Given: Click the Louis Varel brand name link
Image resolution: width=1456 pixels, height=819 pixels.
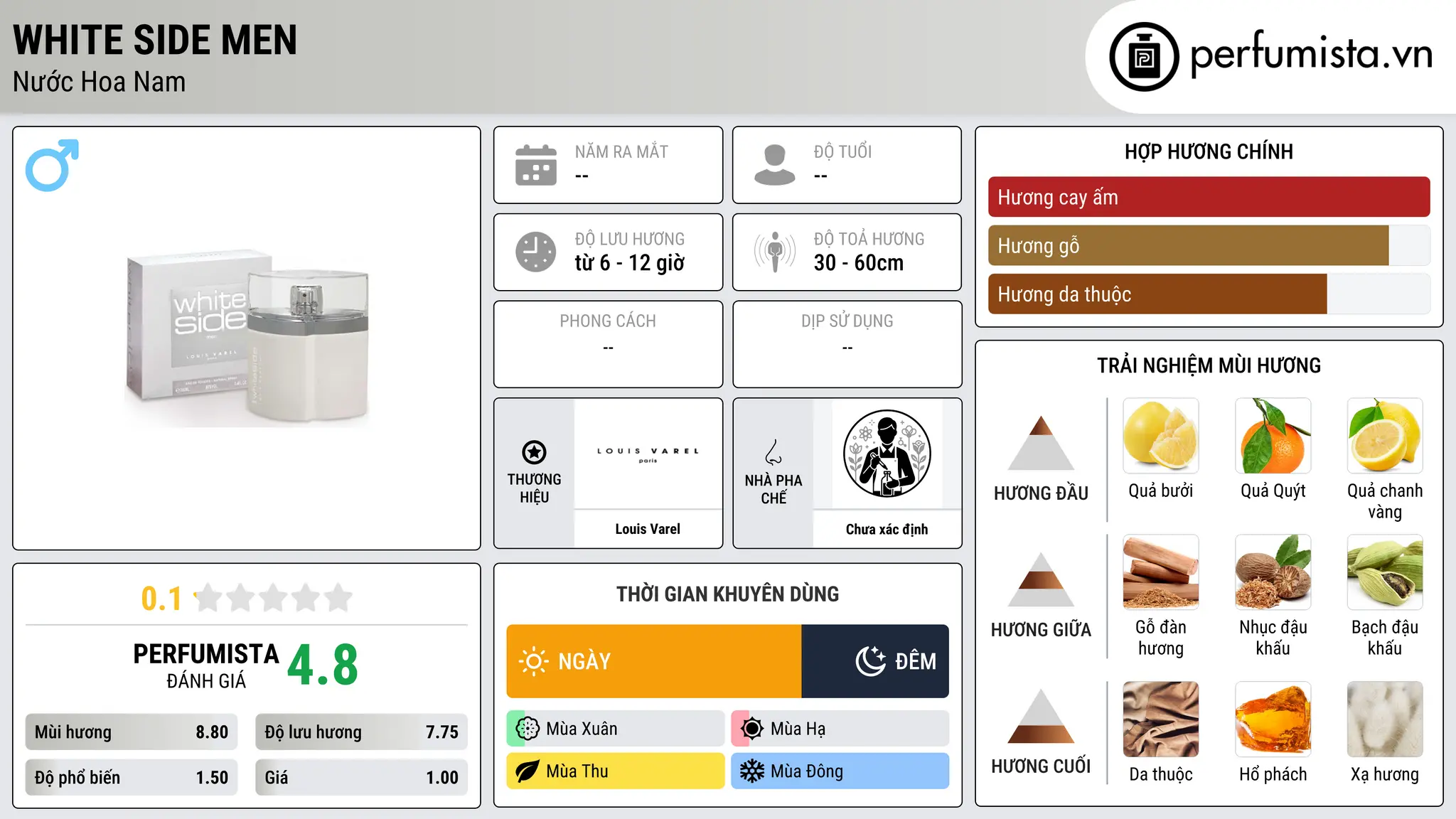Looking at the screenshot, I should [x=648, y=529].
